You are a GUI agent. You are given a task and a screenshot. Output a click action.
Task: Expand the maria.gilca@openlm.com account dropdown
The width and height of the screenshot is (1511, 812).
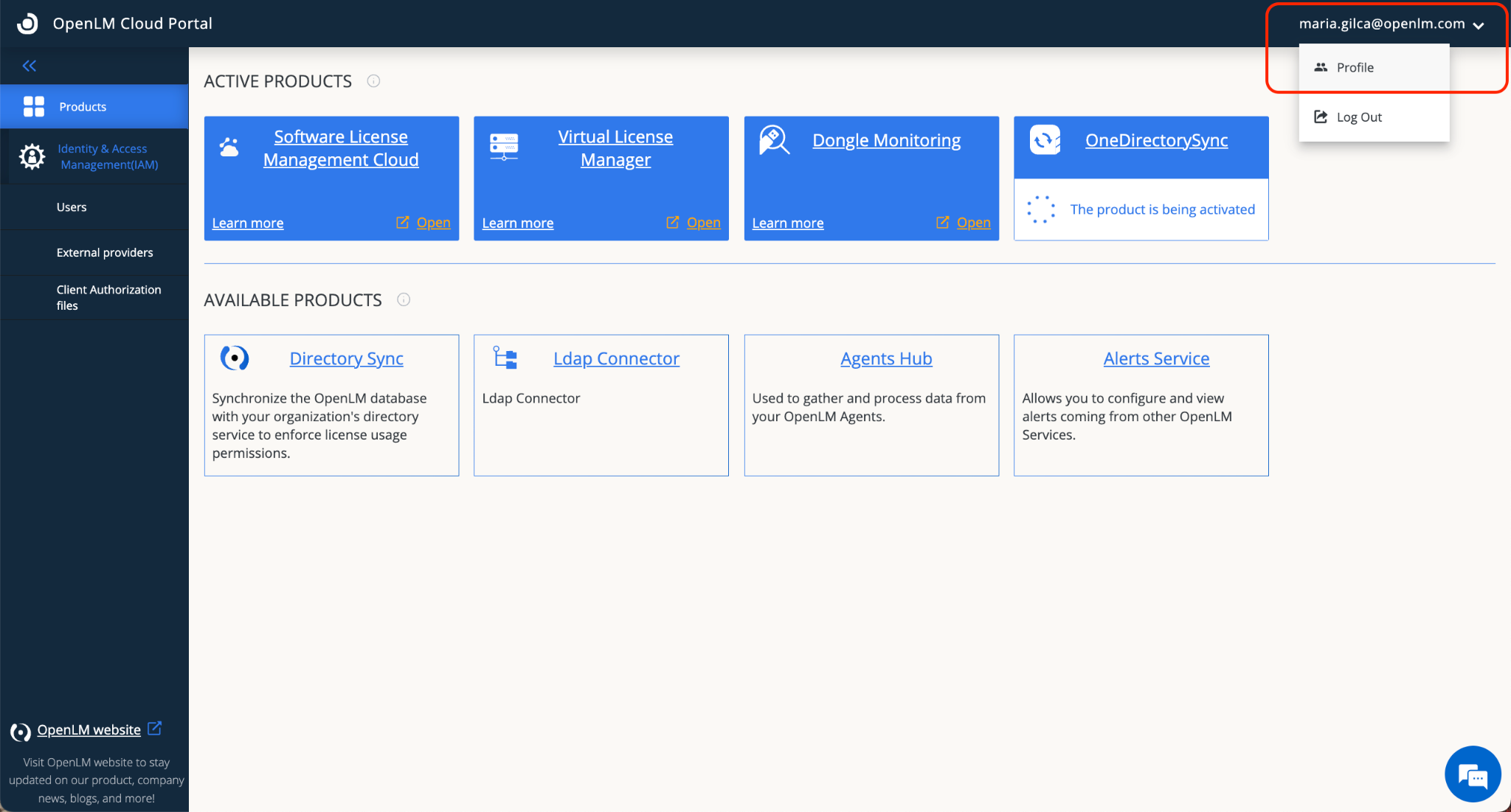[1391, 24]
